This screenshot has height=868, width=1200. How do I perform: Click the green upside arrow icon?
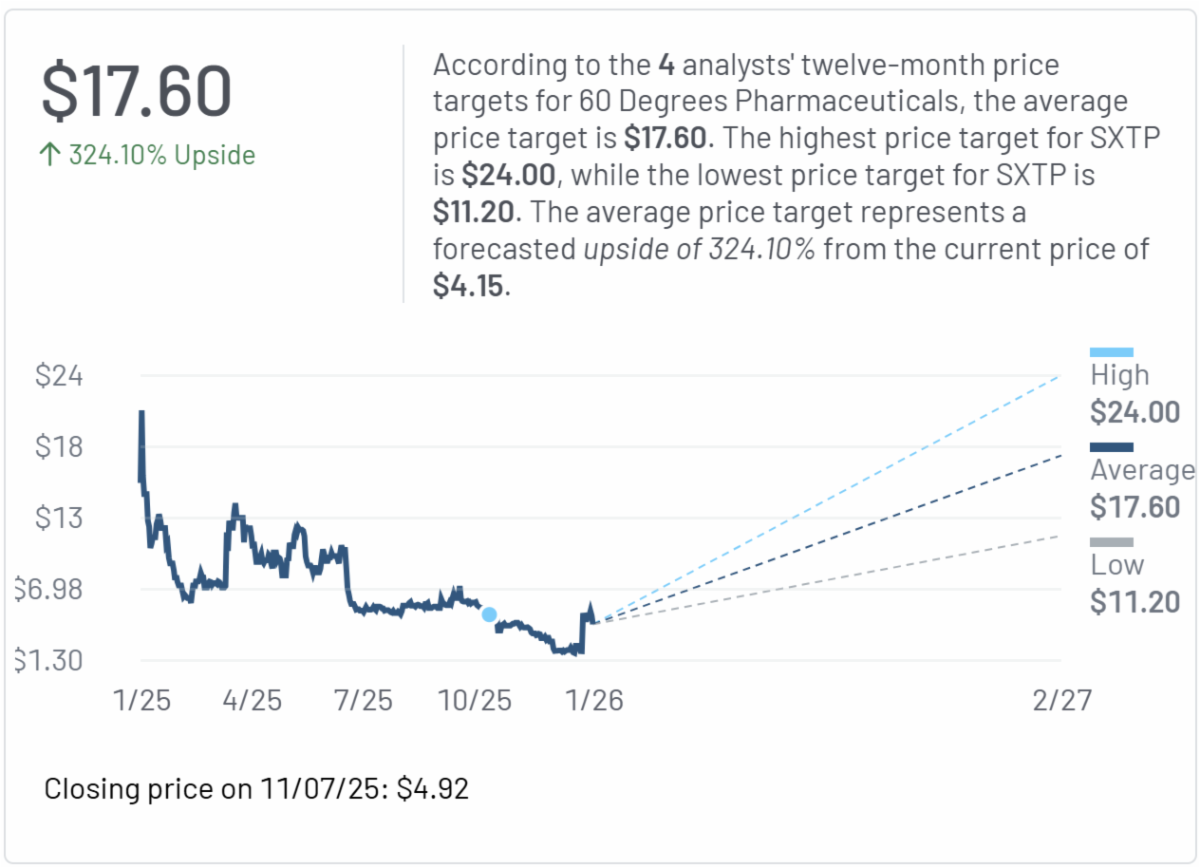click(x=52, y=155)
